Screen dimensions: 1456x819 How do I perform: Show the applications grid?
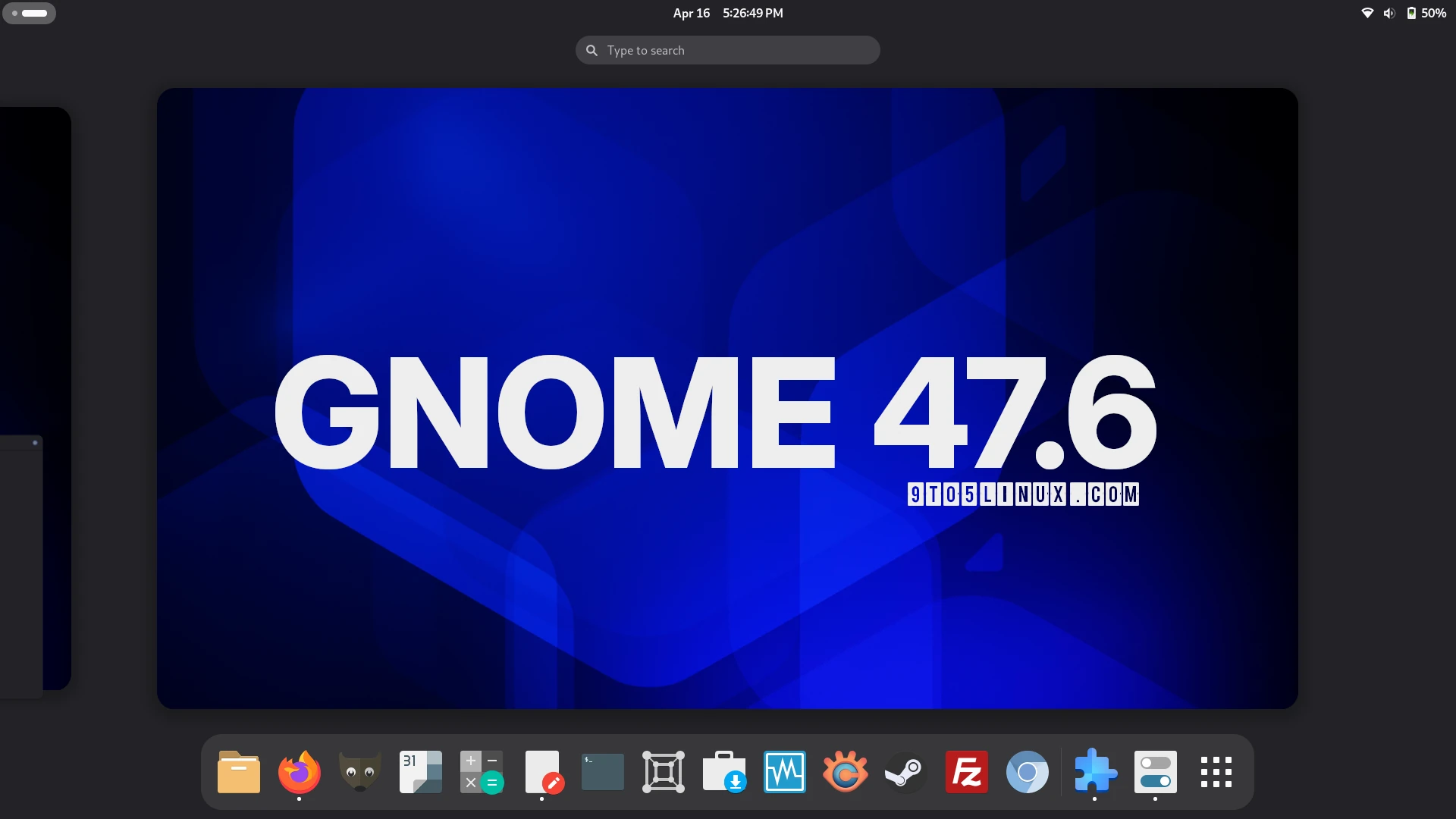coord(1216,772)
